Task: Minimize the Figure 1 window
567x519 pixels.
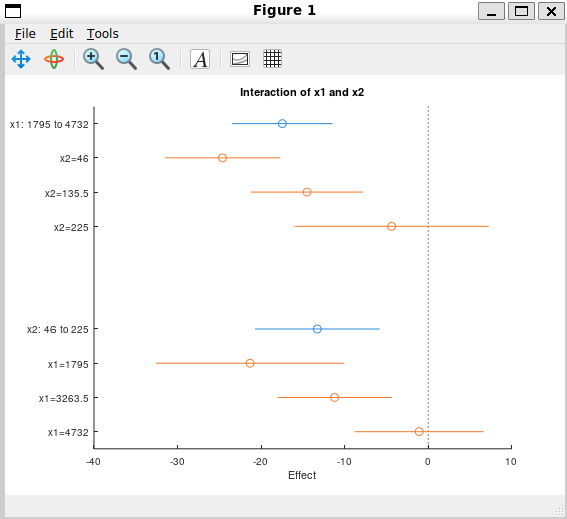Action: [491, 11]
